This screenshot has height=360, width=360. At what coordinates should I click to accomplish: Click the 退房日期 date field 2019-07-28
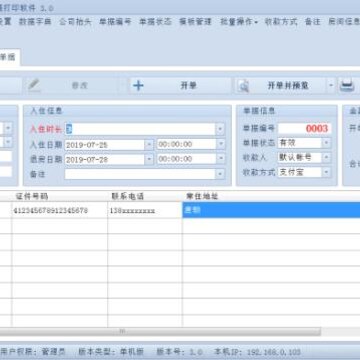(104, 159)
